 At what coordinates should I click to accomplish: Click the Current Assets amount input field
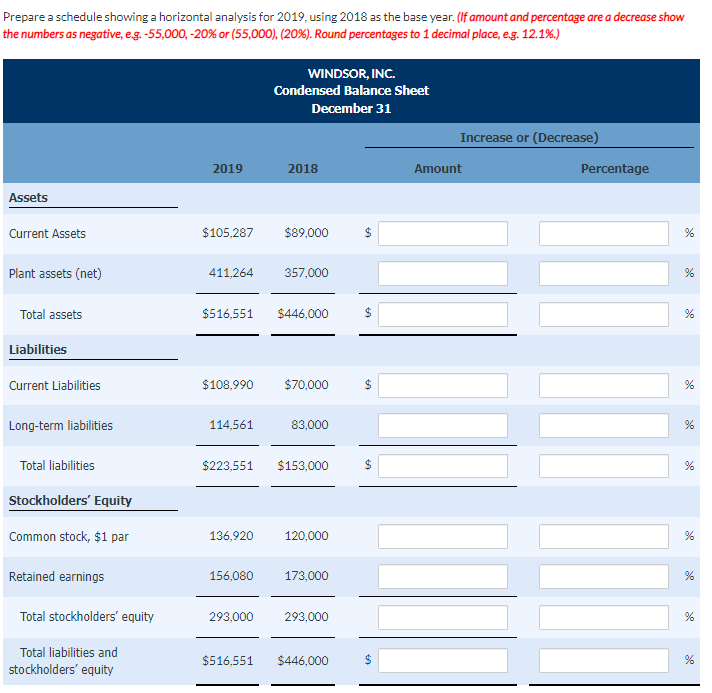(443, 233)
